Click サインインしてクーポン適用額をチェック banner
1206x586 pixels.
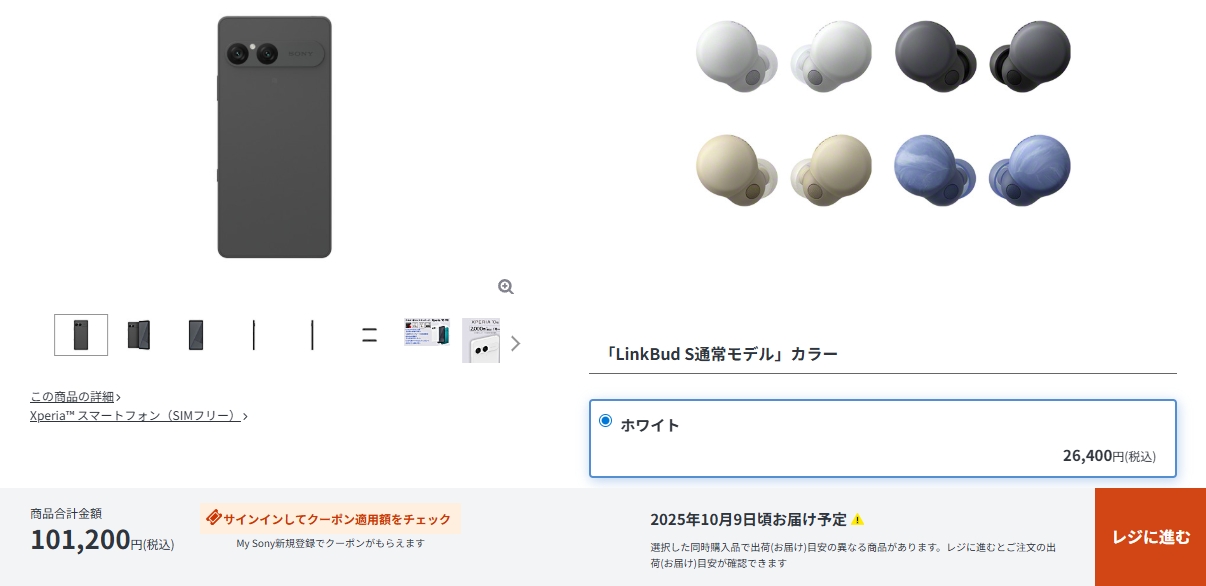[x=330, y=519]
